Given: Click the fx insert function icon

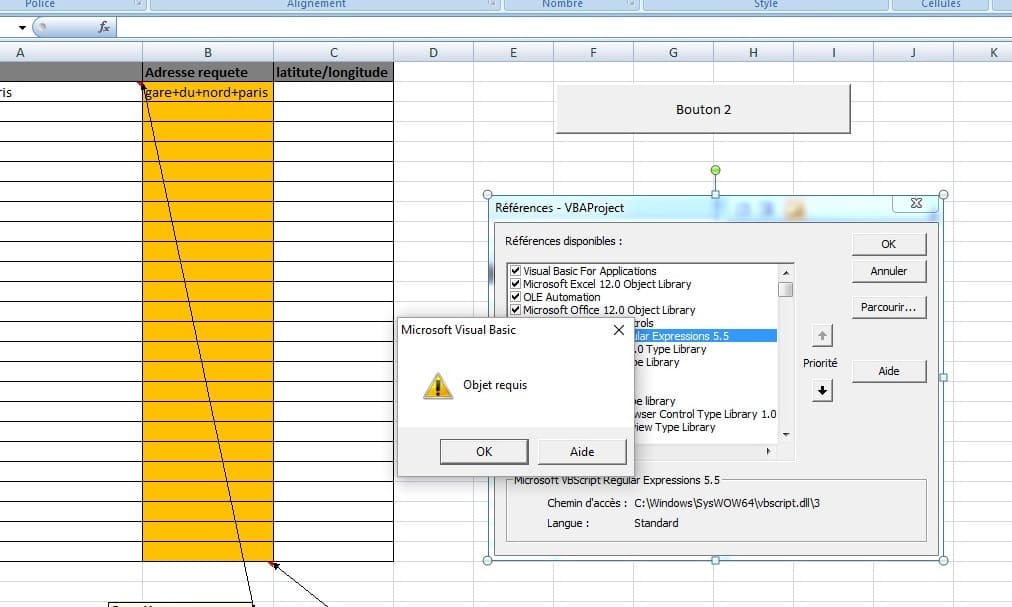Looking at the screenshot, I should pyautogui.click(x=104, y=27).
